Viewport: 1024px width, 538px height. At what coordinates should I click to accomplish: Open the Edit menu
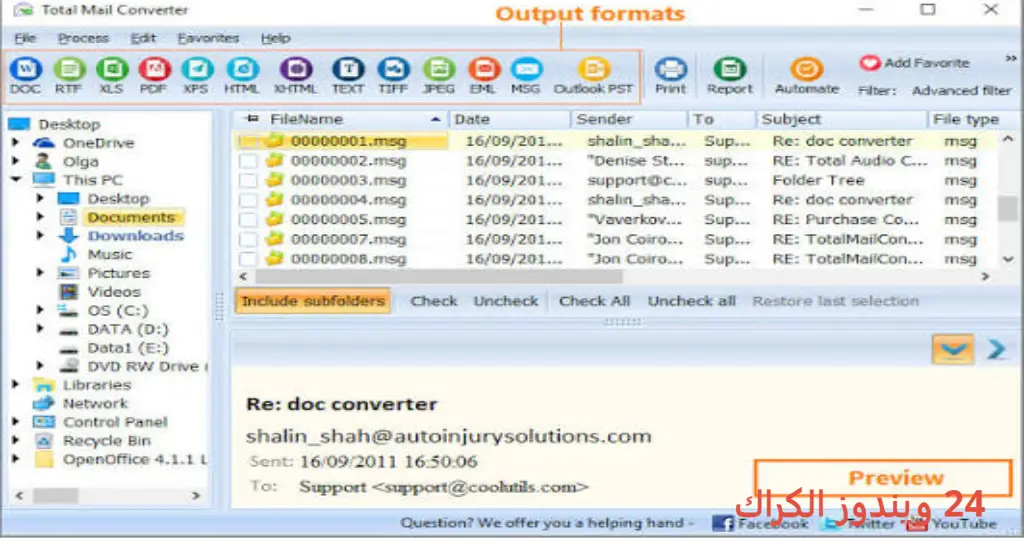coord(143,38)
